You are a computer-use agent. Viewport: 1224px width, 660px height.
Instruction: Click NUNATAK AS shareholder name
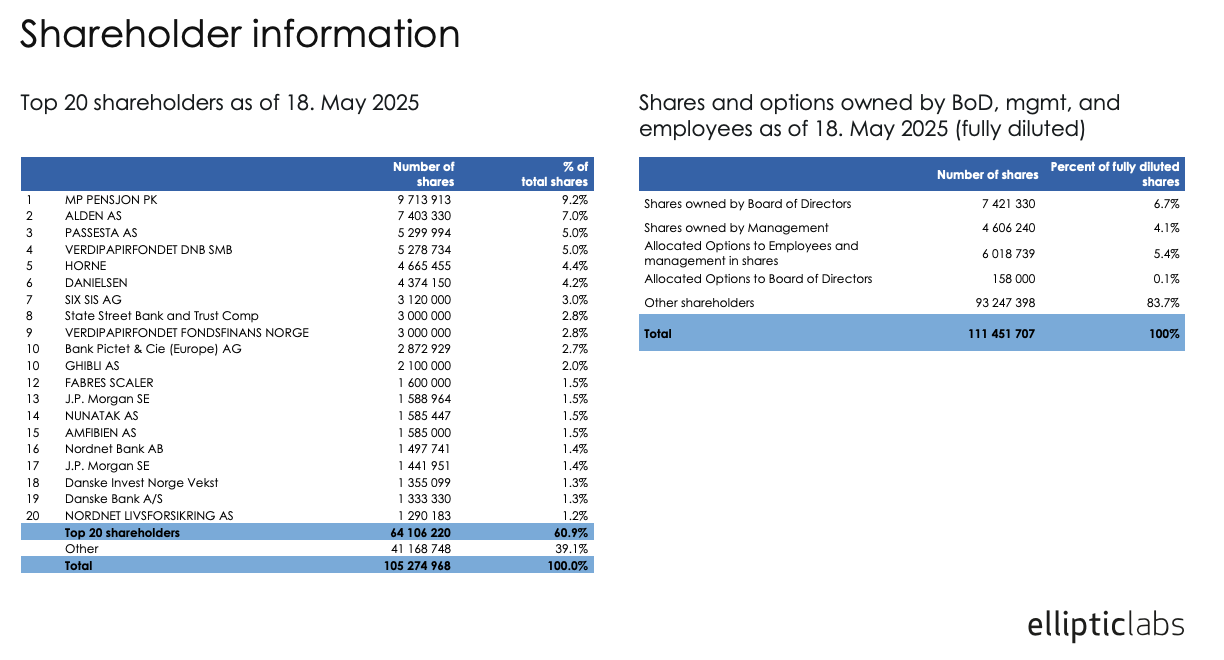click(101, 416)
